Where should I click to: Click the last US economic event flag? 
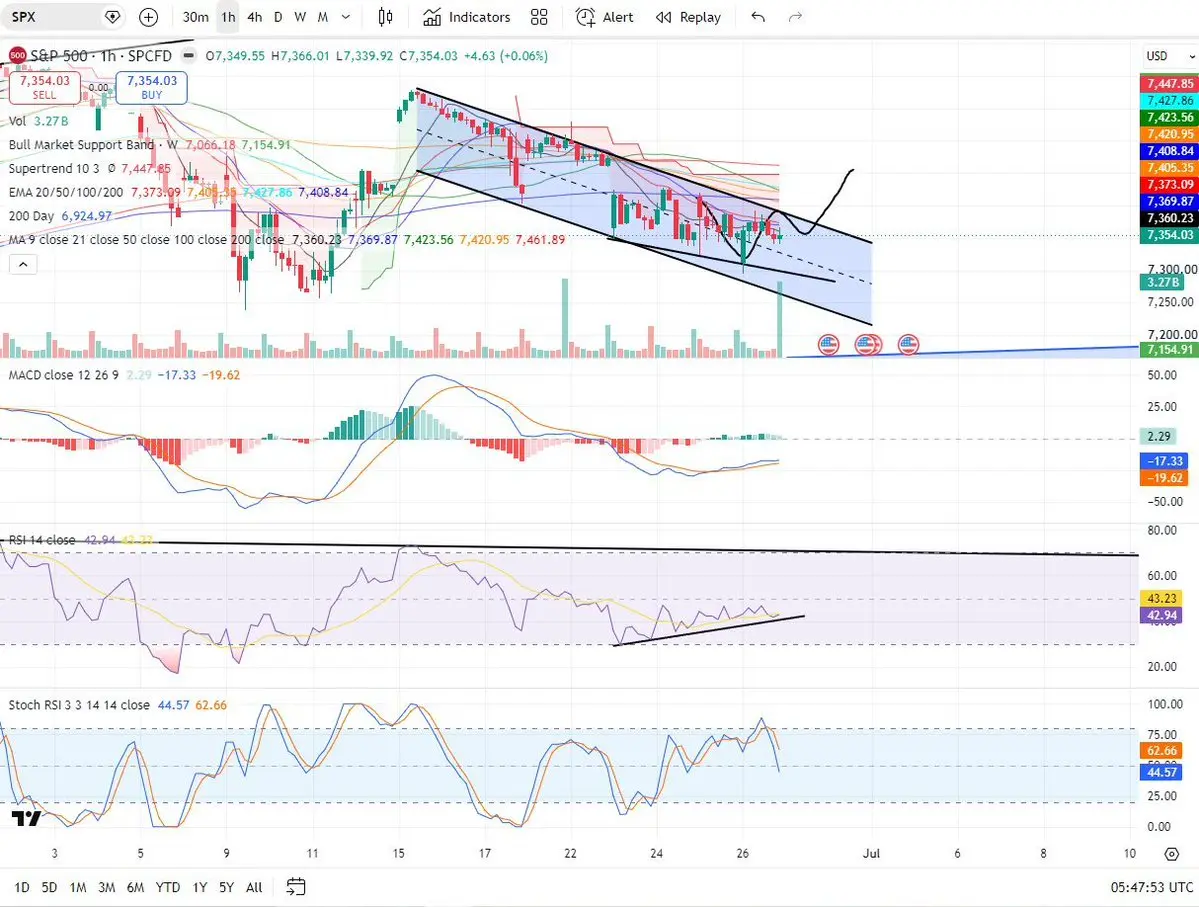click(908, 345)
